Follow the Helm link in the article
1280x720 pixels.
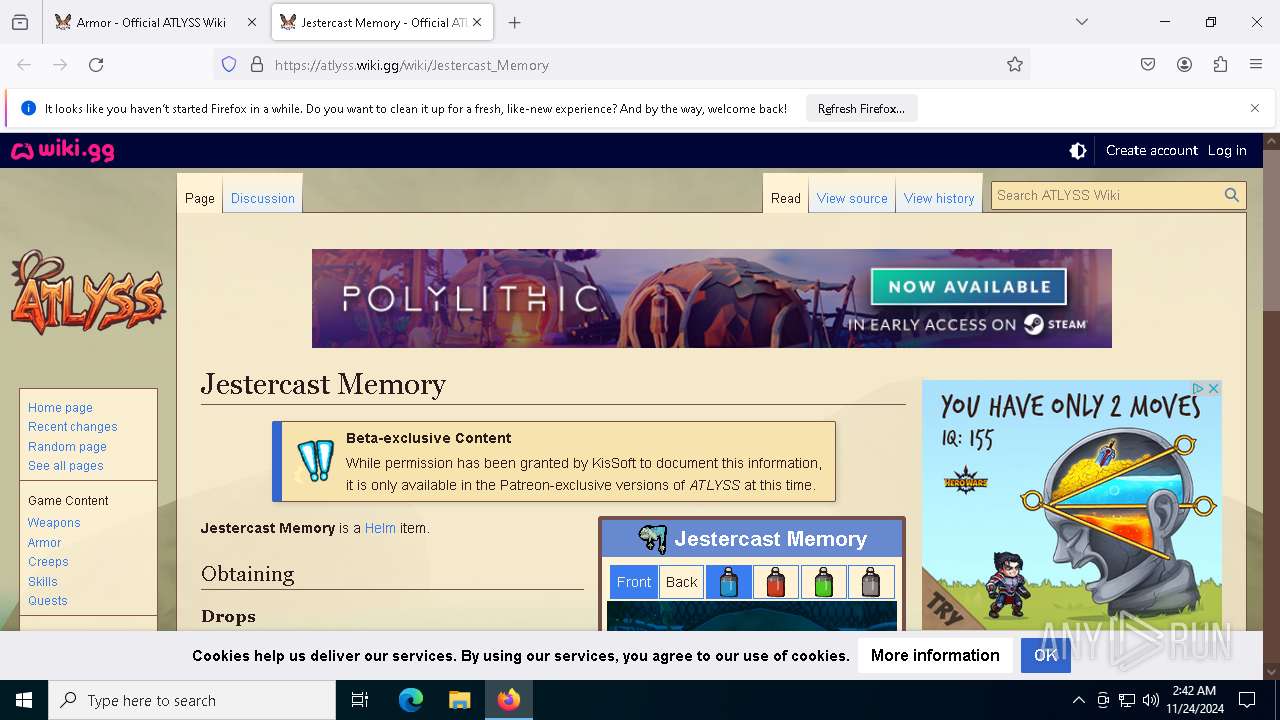(380, 528)
